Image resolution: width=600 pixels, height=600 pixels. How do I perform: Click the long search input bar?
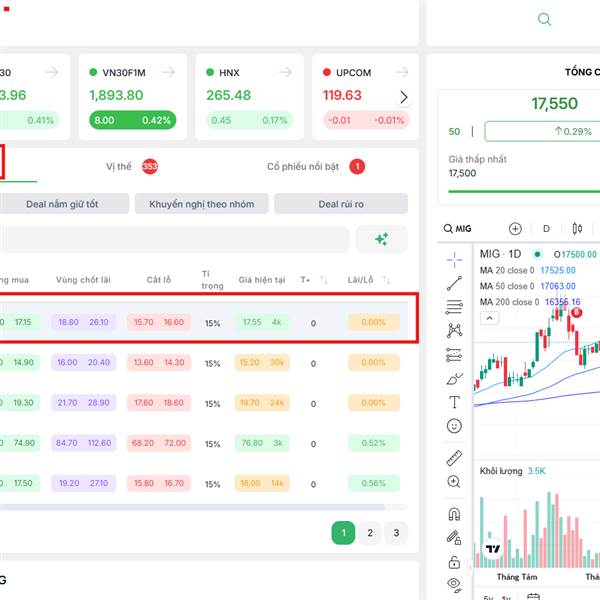(174, 239)
